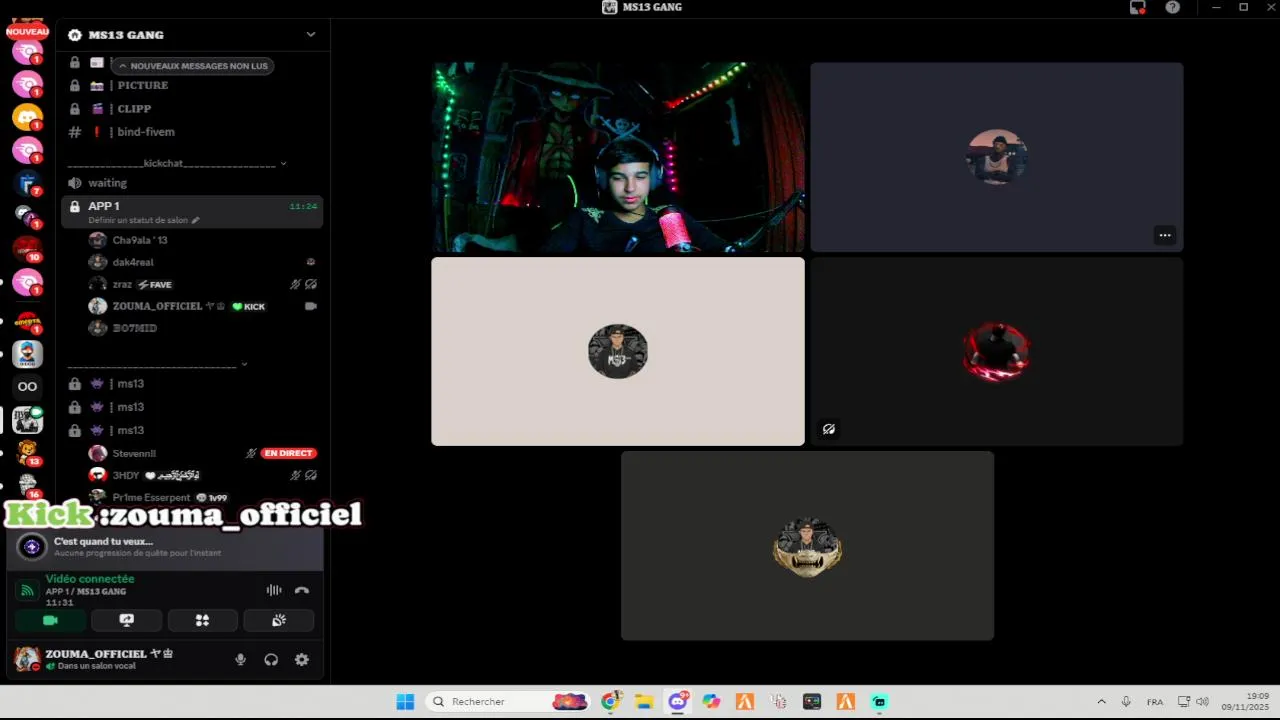This screenshot has height=720, width=1280.
Task: Open the activities button in voice panel
Action: coord(202,621)
